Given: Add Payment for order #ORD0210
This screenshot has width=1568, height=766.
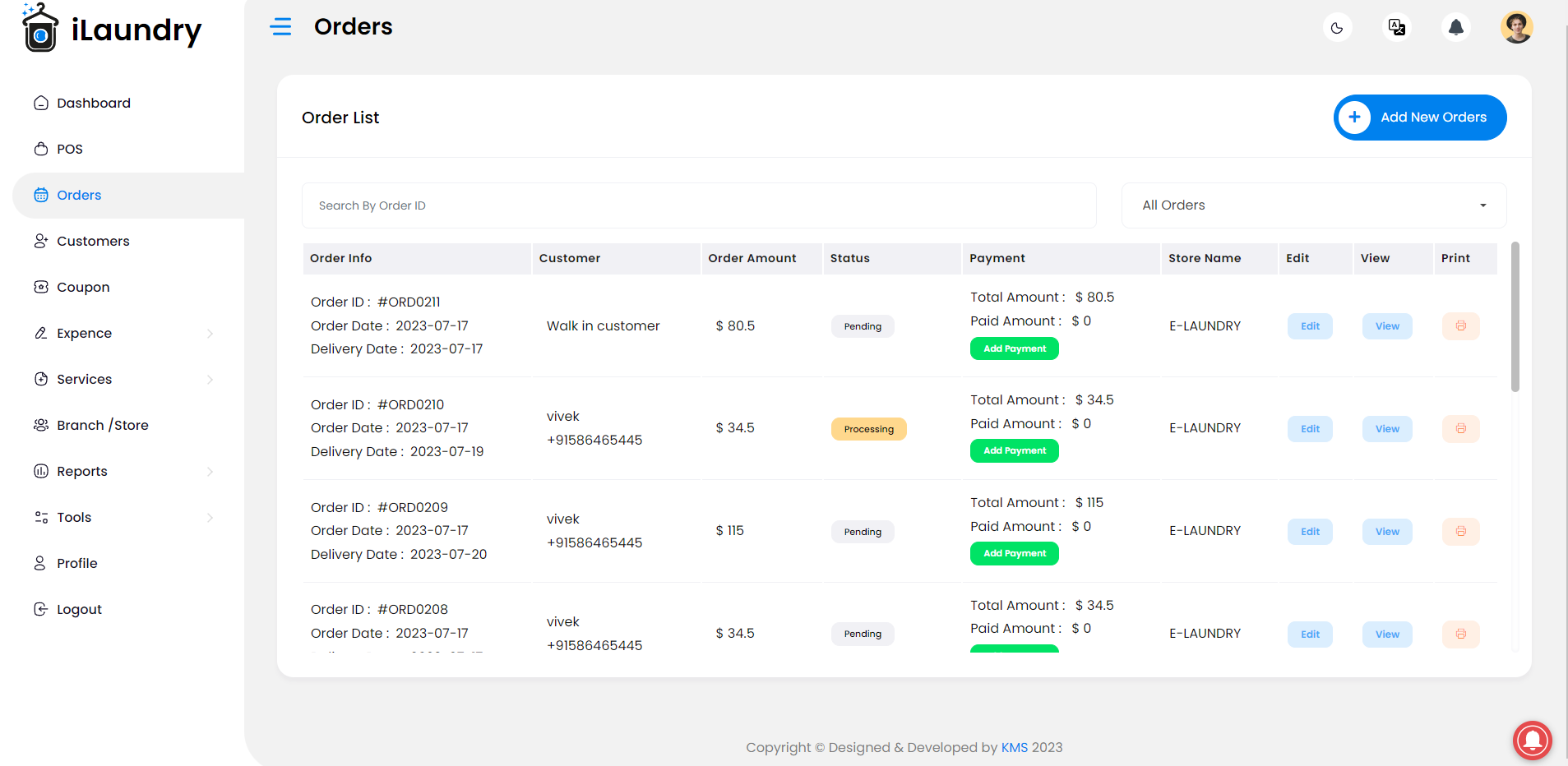Looking at the screenshot, I should 1015,450.
